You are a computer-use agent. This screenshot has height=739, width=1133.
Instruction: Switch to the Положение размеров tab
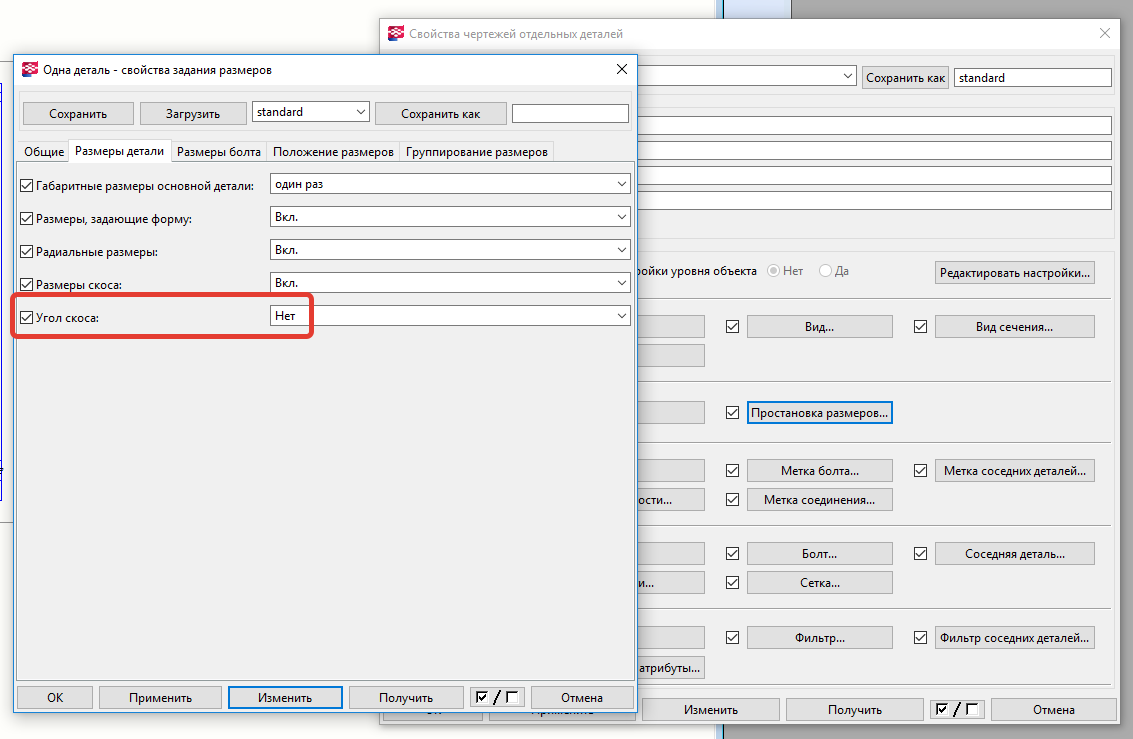pos(333,152)
